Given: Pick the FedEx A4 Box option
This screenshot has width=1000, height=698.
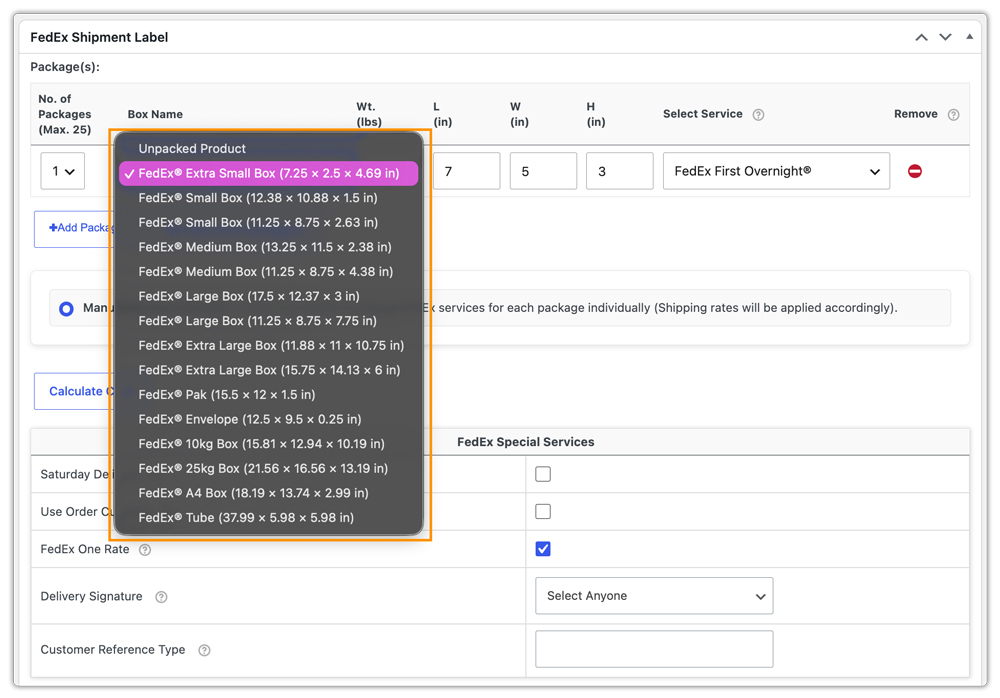Looking at the screenshot, I should click(268, 493).
